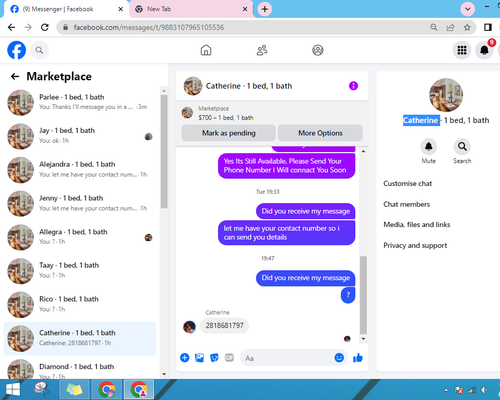Open the Facebook search icon
The image size is (500, 400).
[x=39, y=50]
